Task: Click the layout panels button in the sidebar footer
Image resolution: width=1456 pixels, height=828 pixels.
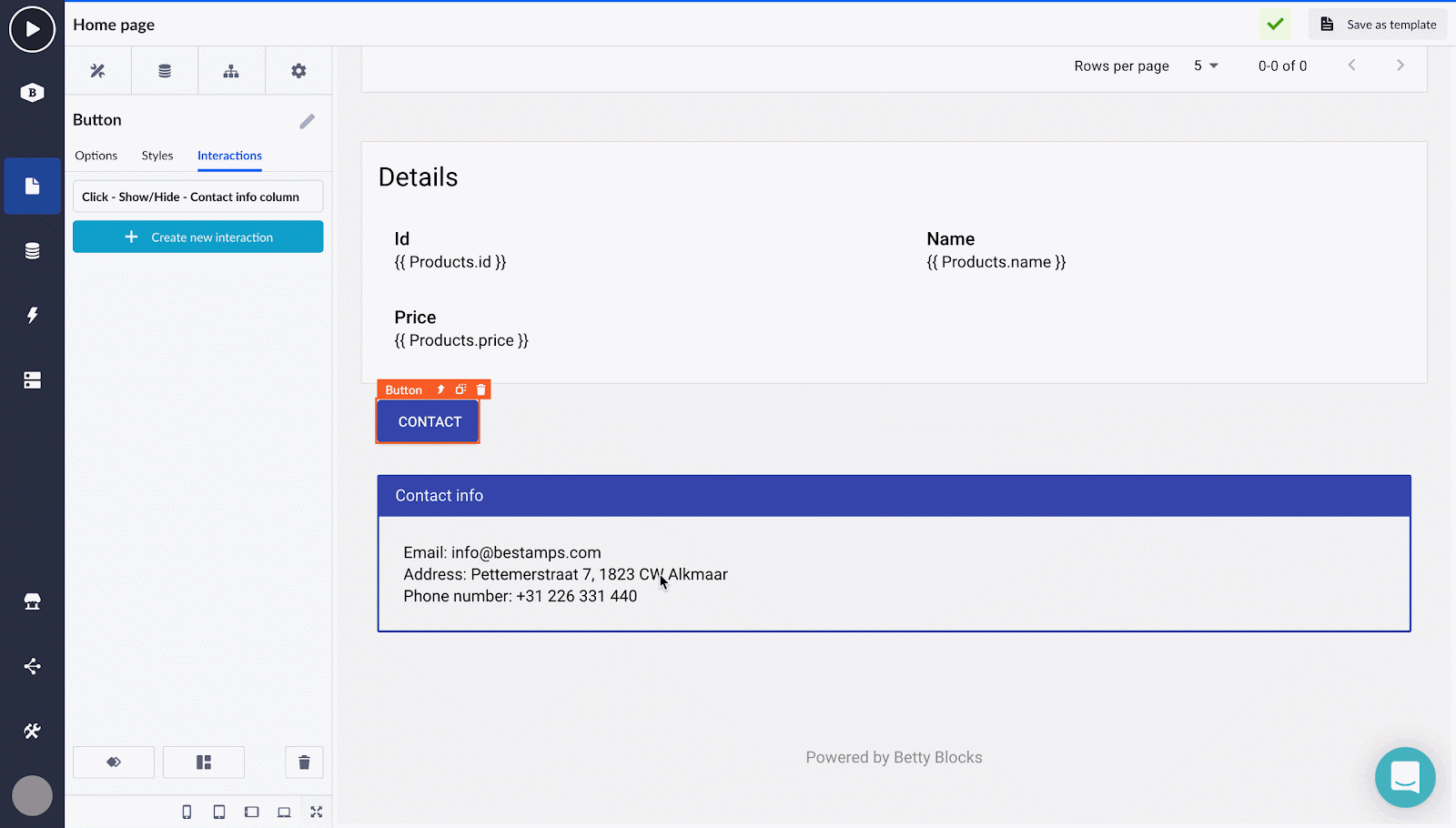Action: click(x=204, y=762)
